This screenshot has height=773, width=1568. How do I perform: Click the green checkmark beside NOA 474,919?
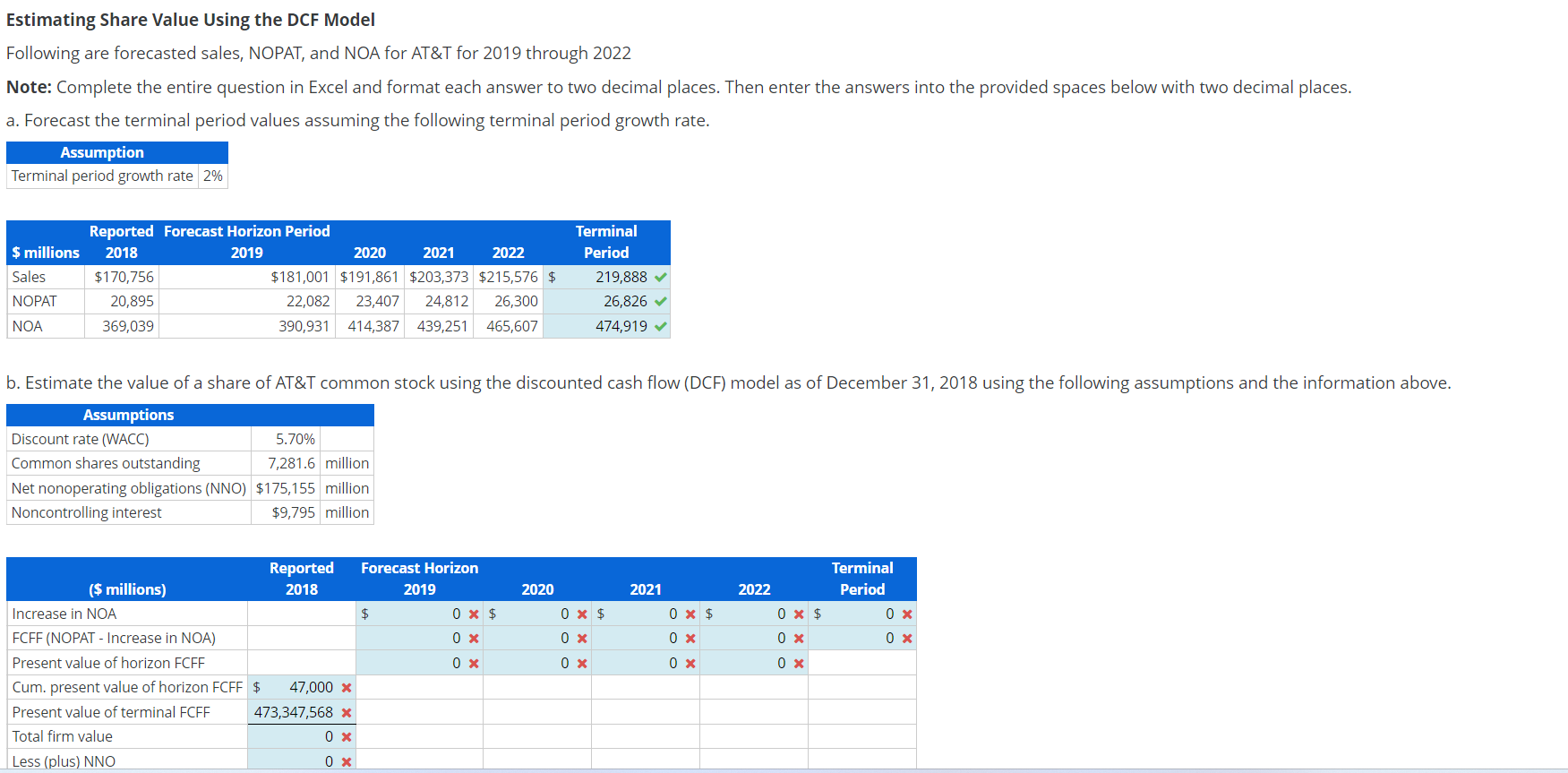pos(661,326)
